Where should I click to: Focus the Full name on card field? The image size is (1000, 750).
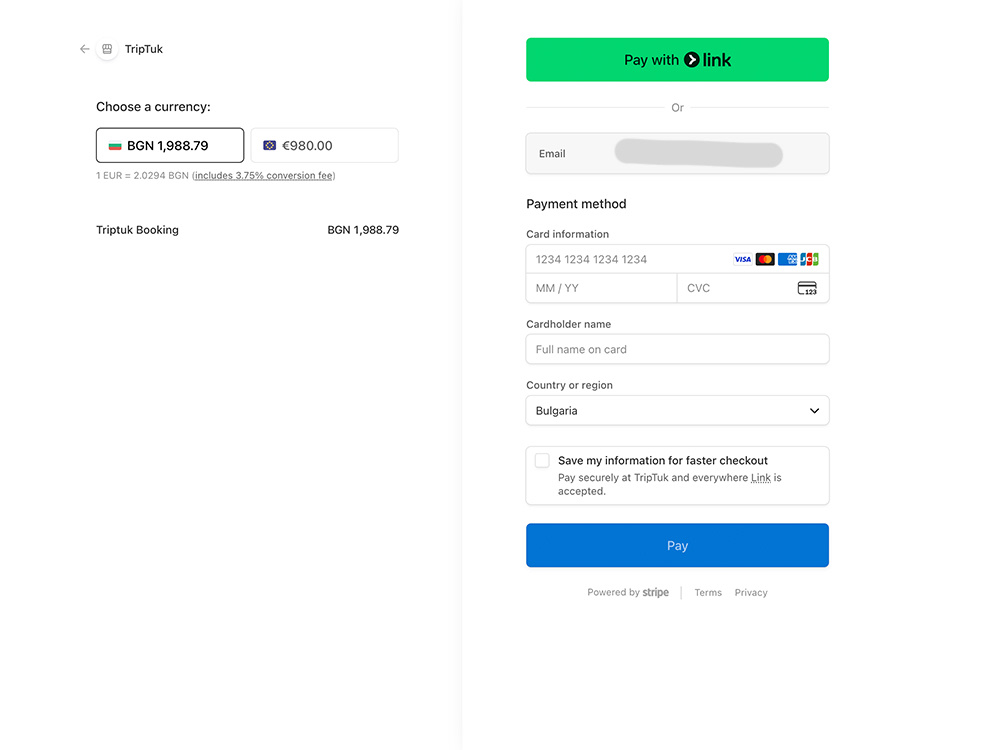(x=677, y=349)
